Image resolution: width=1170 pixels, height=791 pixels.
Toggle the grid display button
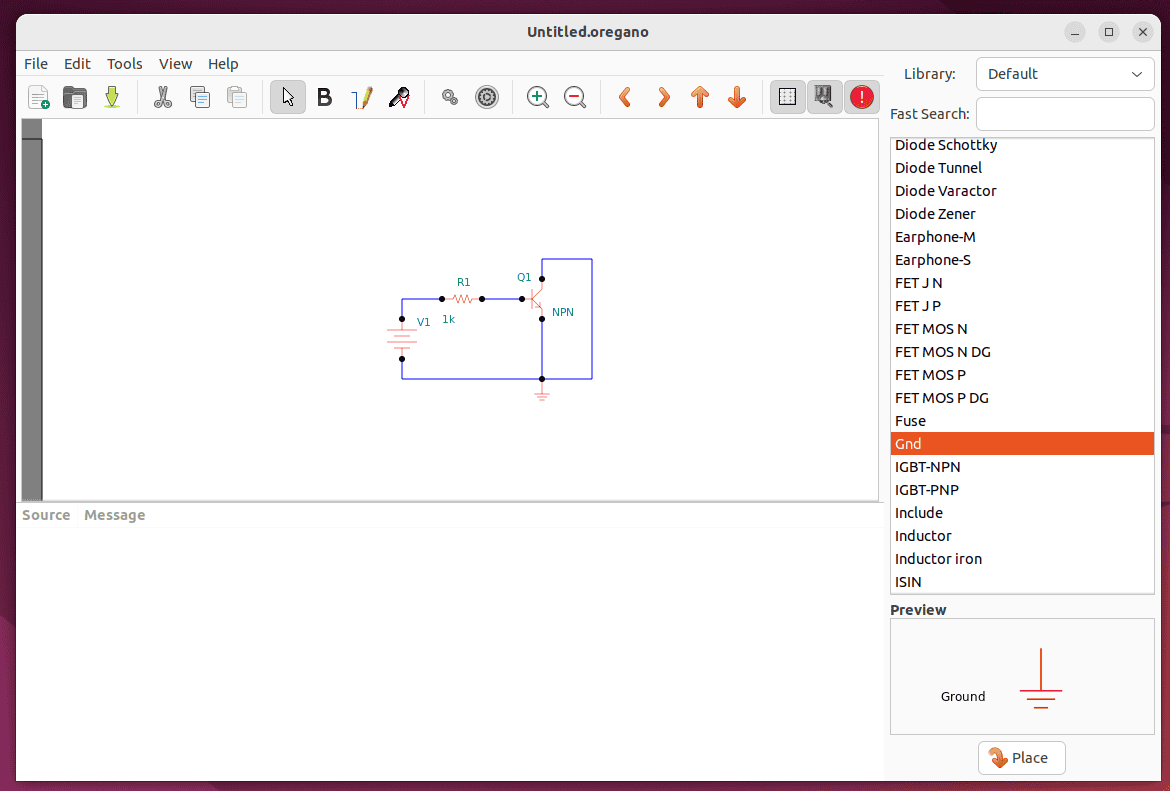pyautogui.click(x=787, y=97)
